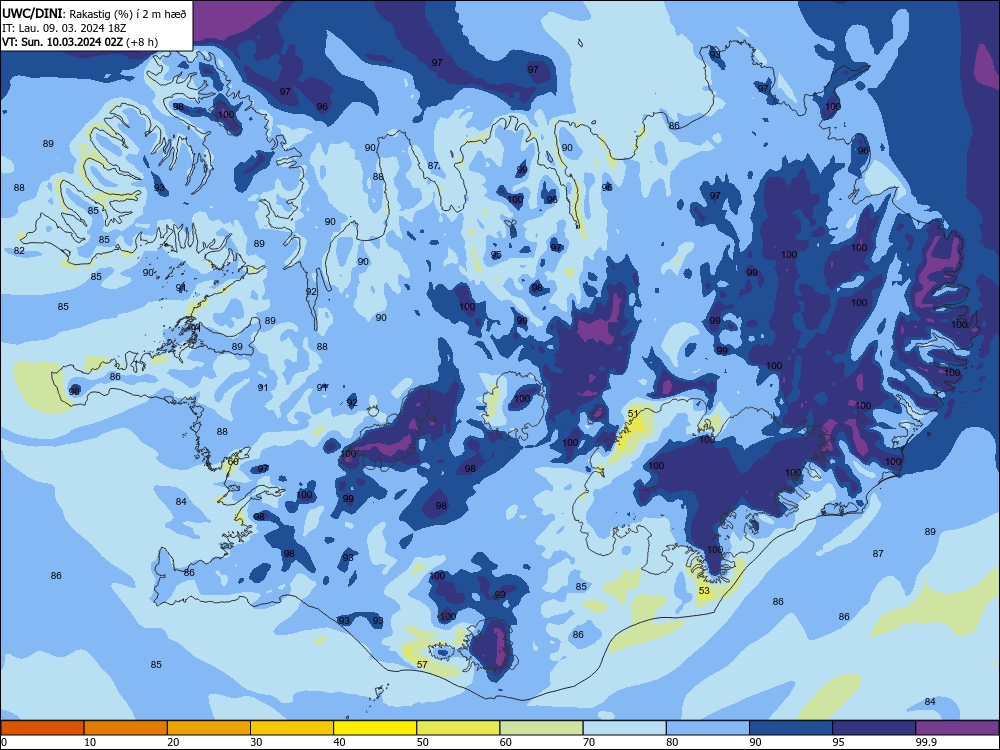This screenshot has width=1000, height=750.
Task: Click the legend scale label '30'
Action: tap(256, 742)
